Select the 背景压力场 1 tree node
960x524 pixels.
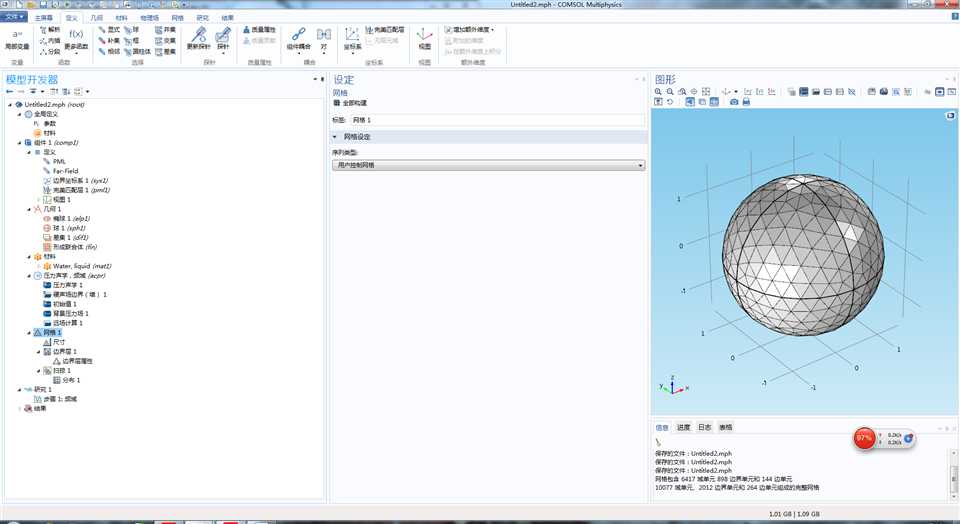pos(67,313)
